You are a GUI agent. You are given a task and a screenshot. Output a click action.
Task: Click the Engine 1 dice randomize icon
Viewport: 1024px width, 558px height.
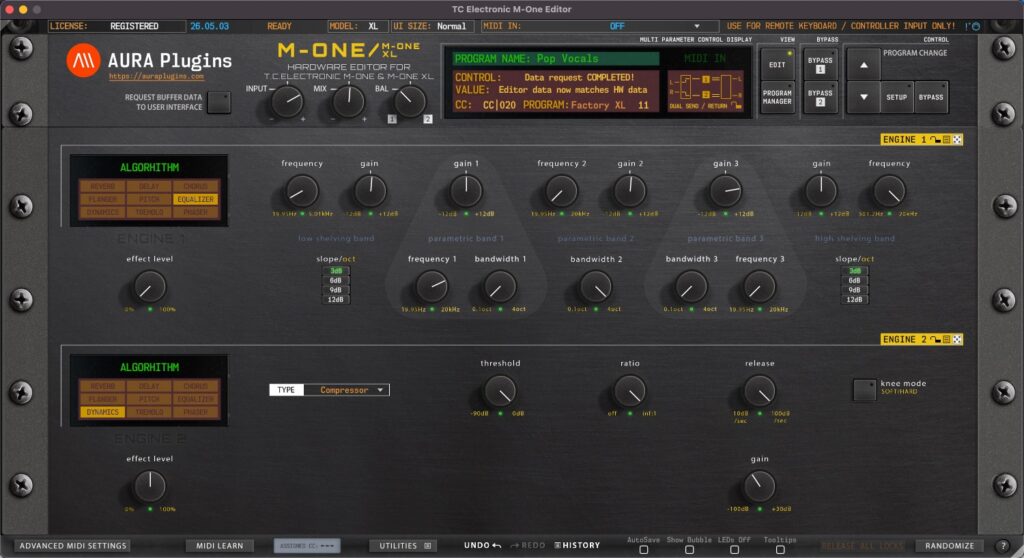tap(957, 140)
